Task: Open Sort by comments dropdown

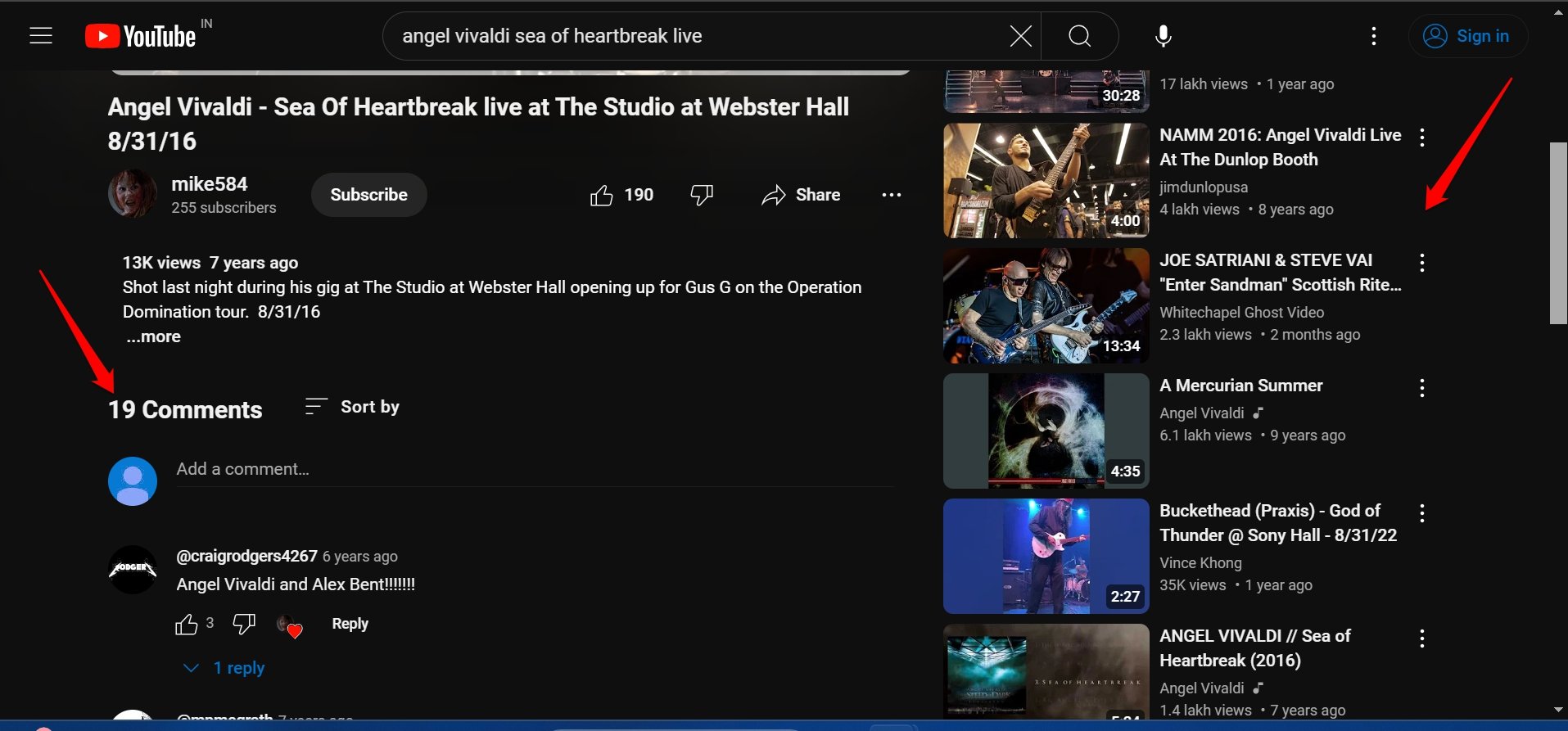Action: (x=352, y=407)
